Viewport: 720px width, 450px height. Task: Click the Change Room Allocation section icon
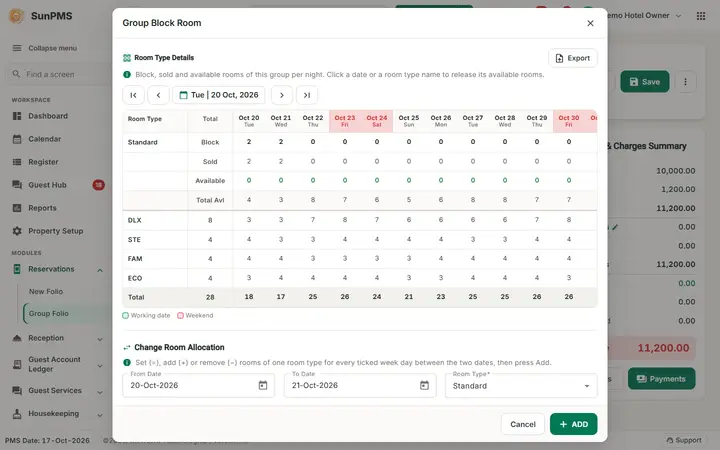coord(127,348)
